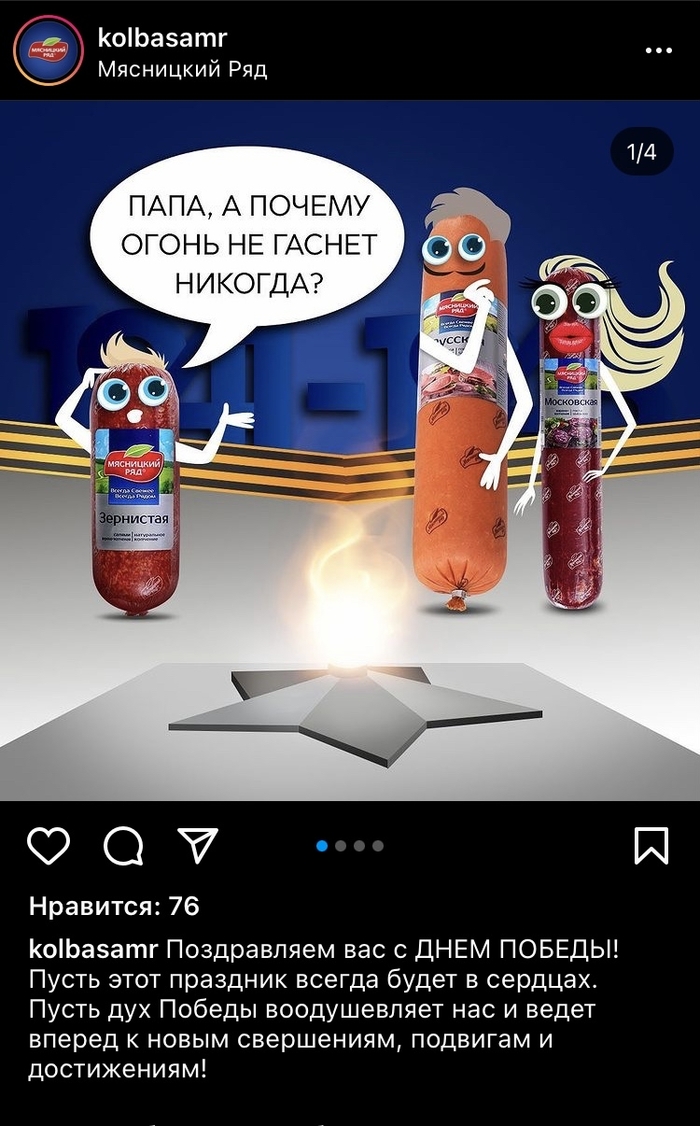This screenshot has height=1126, width=700.
Task: Open the Мясницкий Ряд location label
Action: click(x=182, y=70)
